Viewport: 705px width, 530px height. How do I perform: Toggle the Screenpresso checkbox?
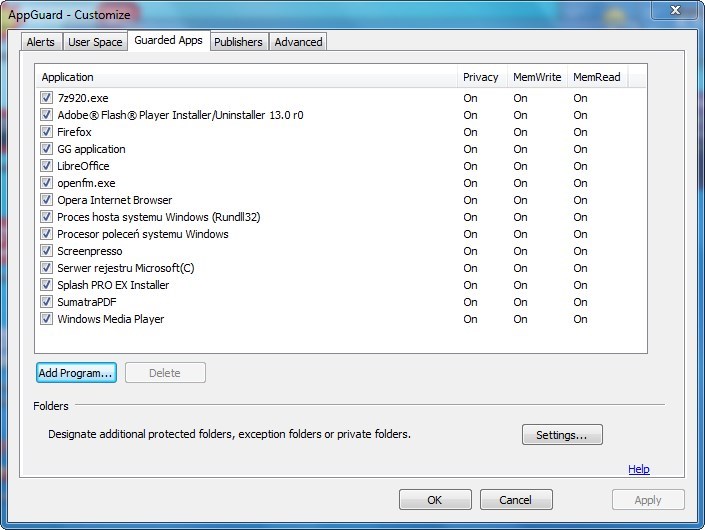click(46, 250)
